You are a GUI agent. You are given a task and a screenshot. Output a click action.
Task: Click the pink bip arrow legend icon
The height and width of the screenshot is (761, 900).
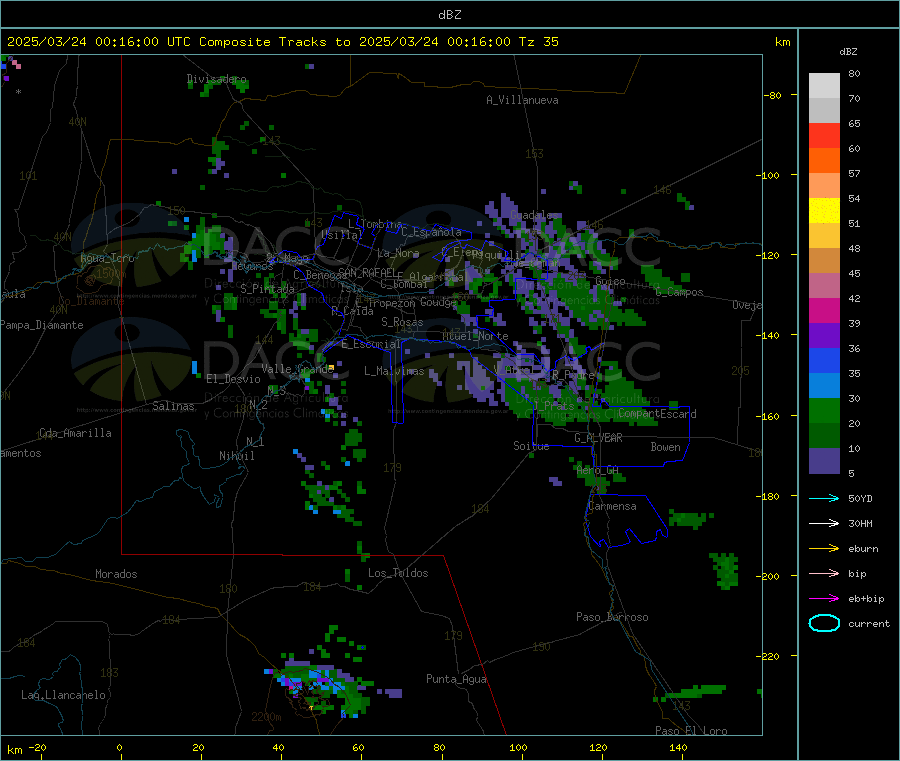click(x=824, y=573)
